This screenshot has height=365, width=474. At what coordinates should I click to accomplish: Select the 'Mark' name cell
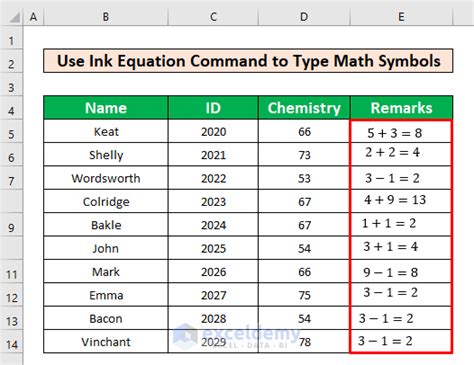click(x=106, y=272)
